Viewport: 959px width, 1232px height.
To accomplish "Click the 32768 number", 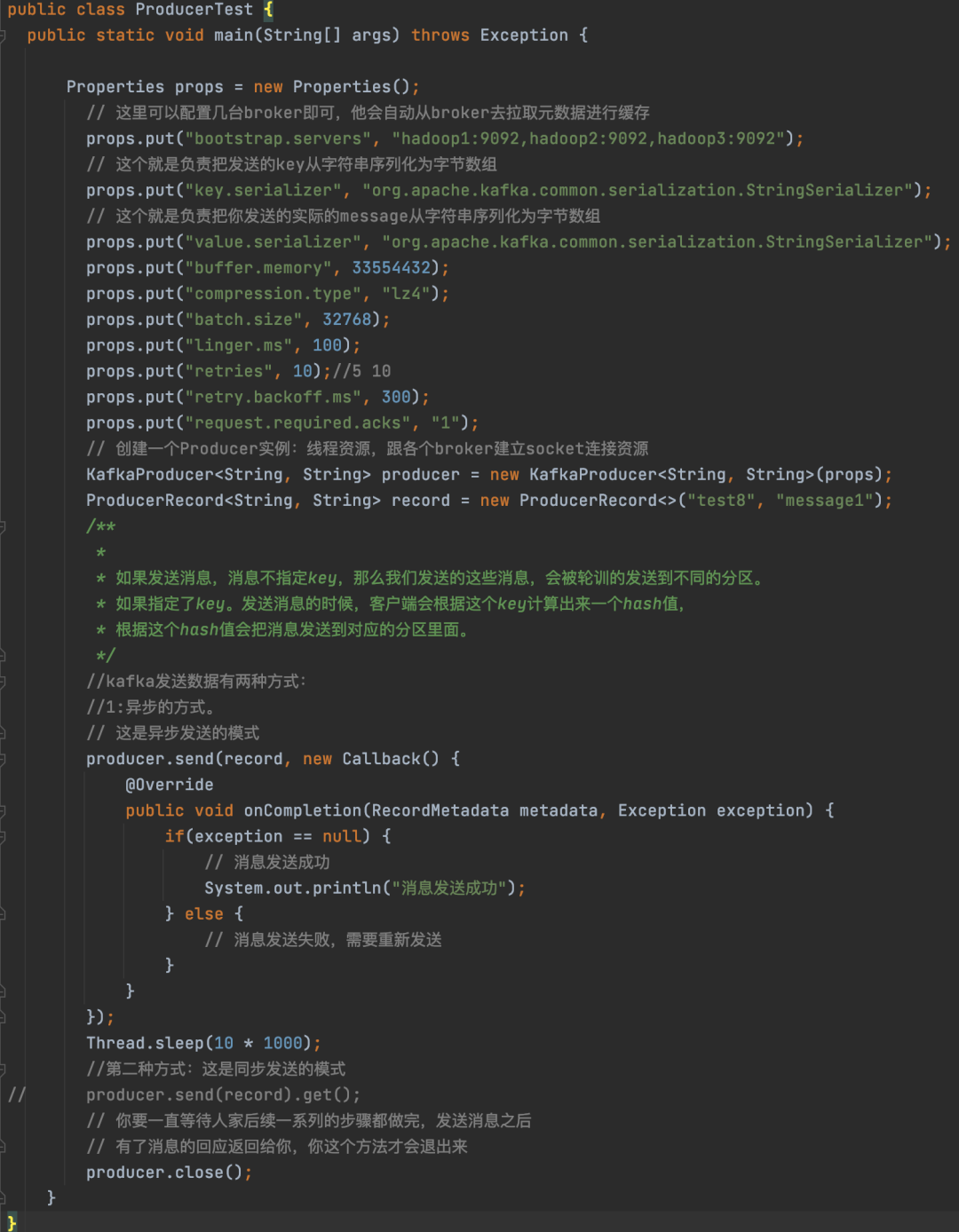I will click(347, 320).
